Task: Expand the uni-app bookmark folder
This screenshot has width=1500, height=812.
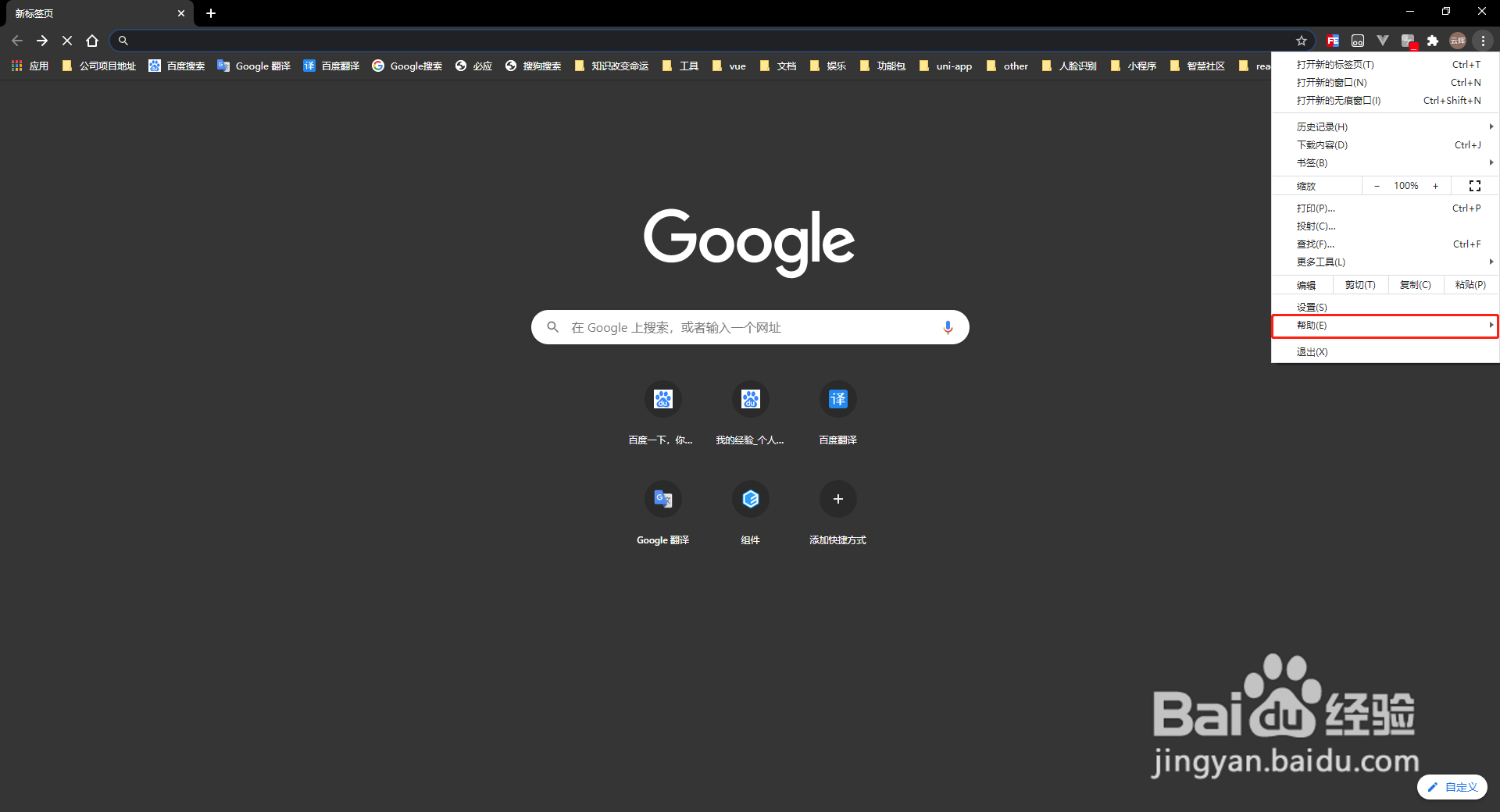Action: (945, 66)
